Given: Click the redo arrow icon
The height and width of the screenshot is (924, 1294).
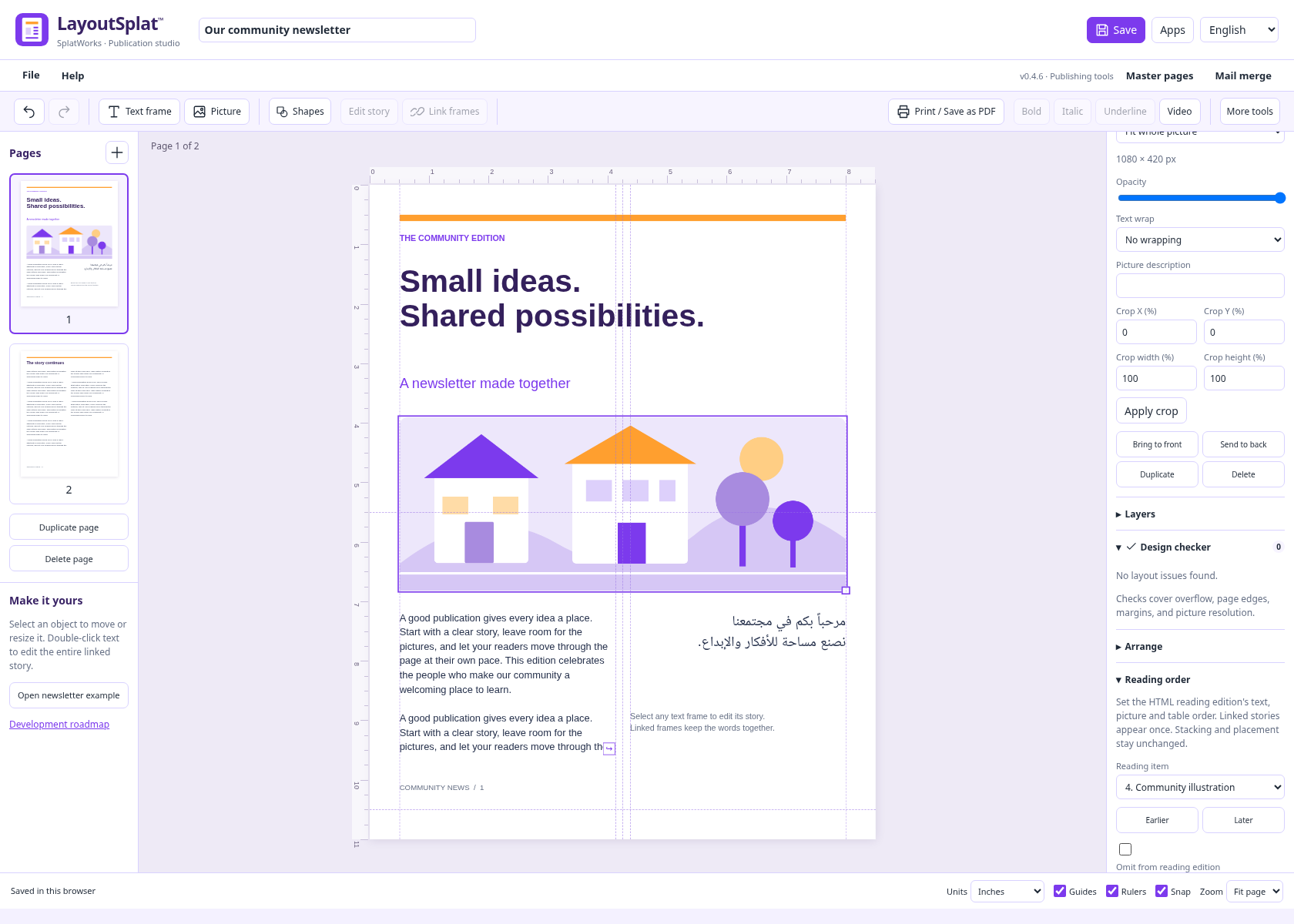Looking at the screenshot, I should pyautogui.click(x=64, y=112).
